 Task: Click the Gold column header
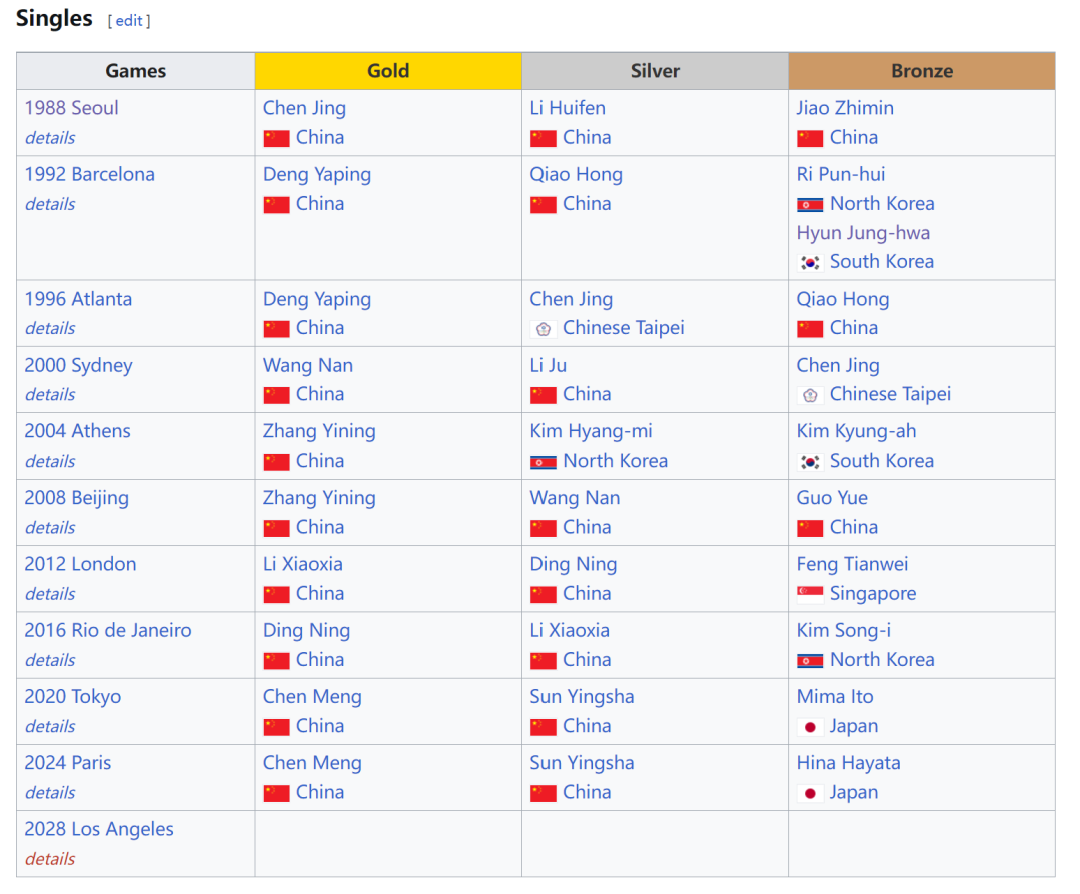[x=388, y=71]
